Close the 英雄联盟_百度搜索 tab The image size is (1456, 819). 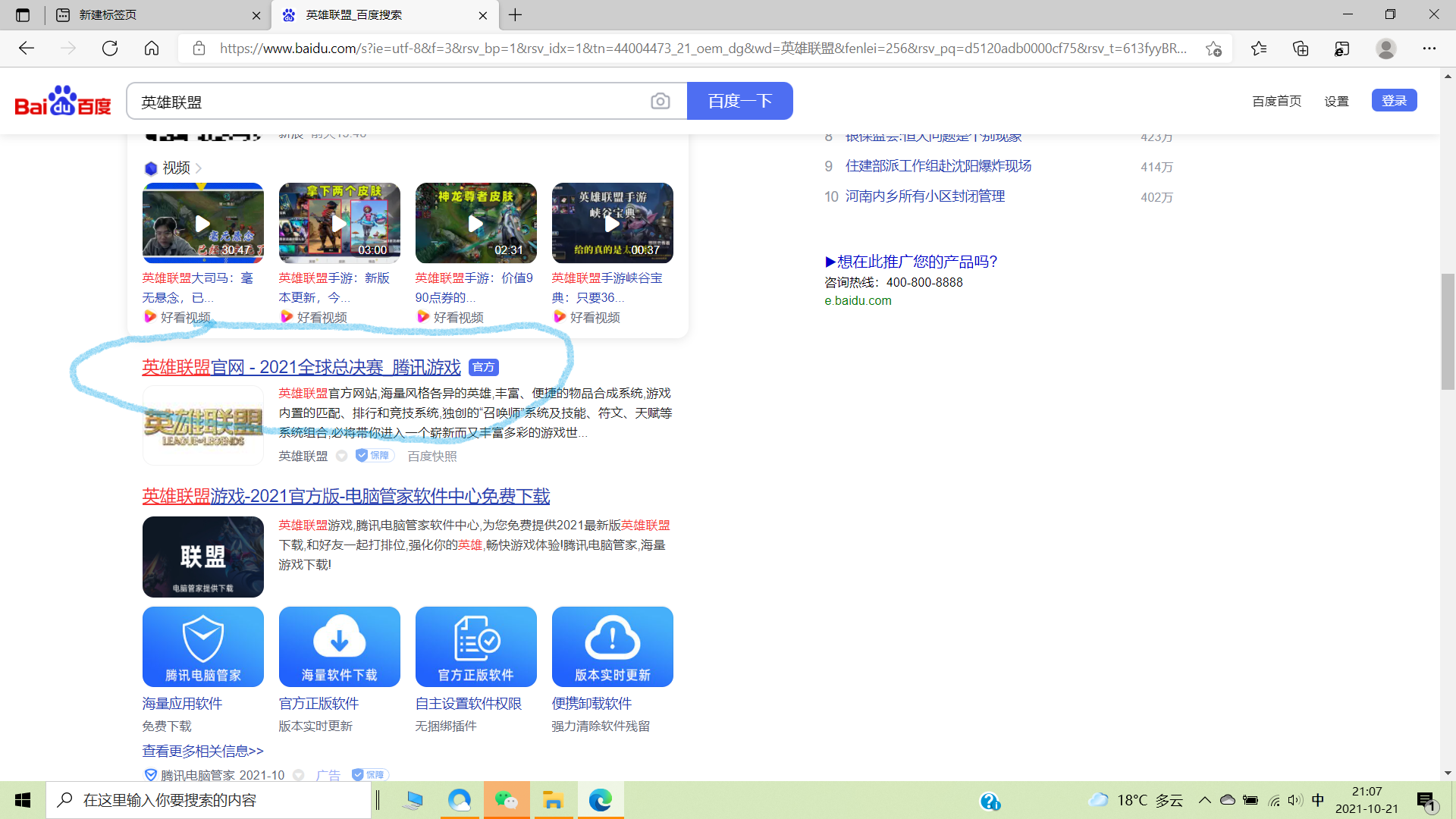[x=483, y=15]
